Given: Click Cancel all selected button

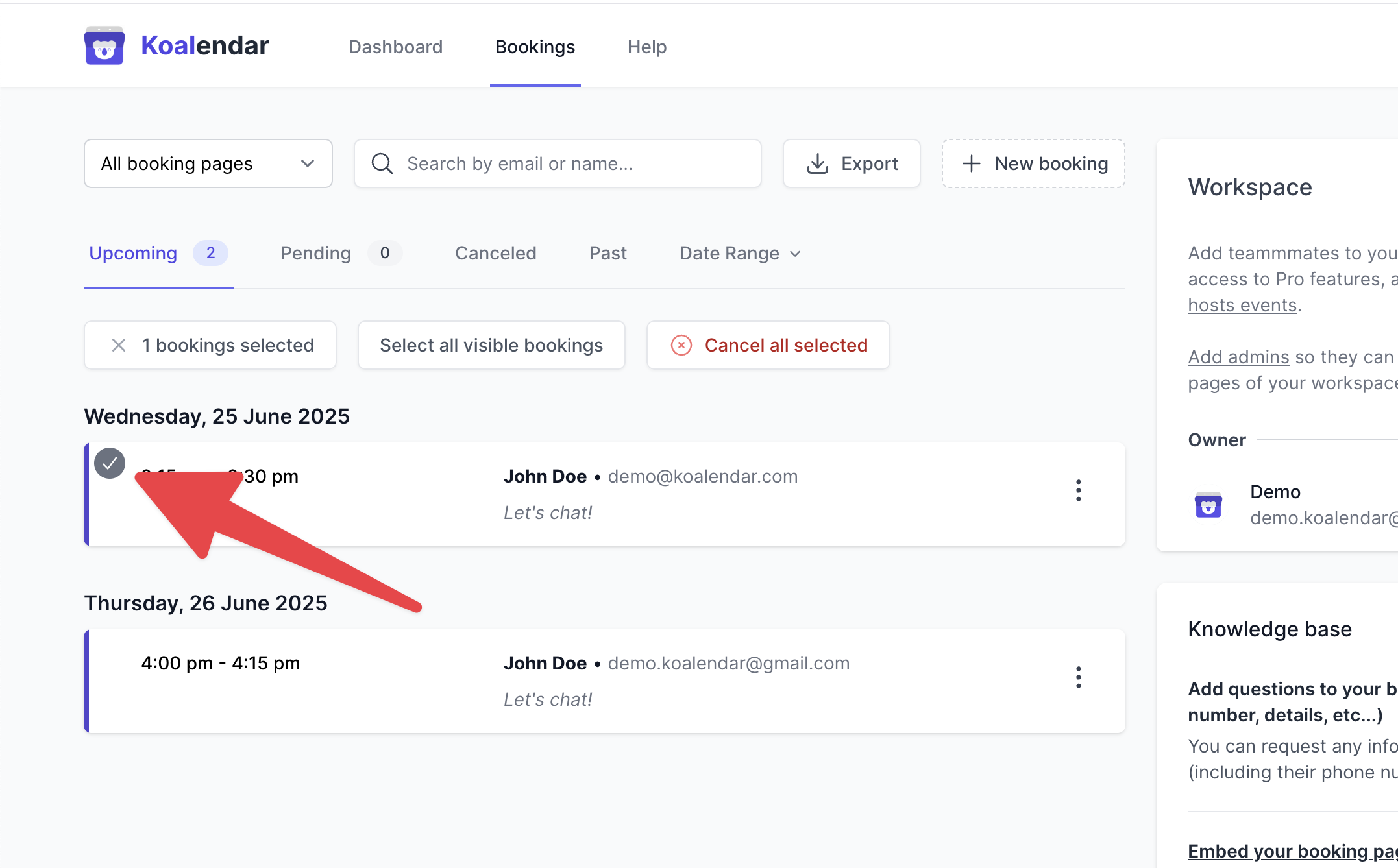Looking at the screenshot, I should 768,345.
